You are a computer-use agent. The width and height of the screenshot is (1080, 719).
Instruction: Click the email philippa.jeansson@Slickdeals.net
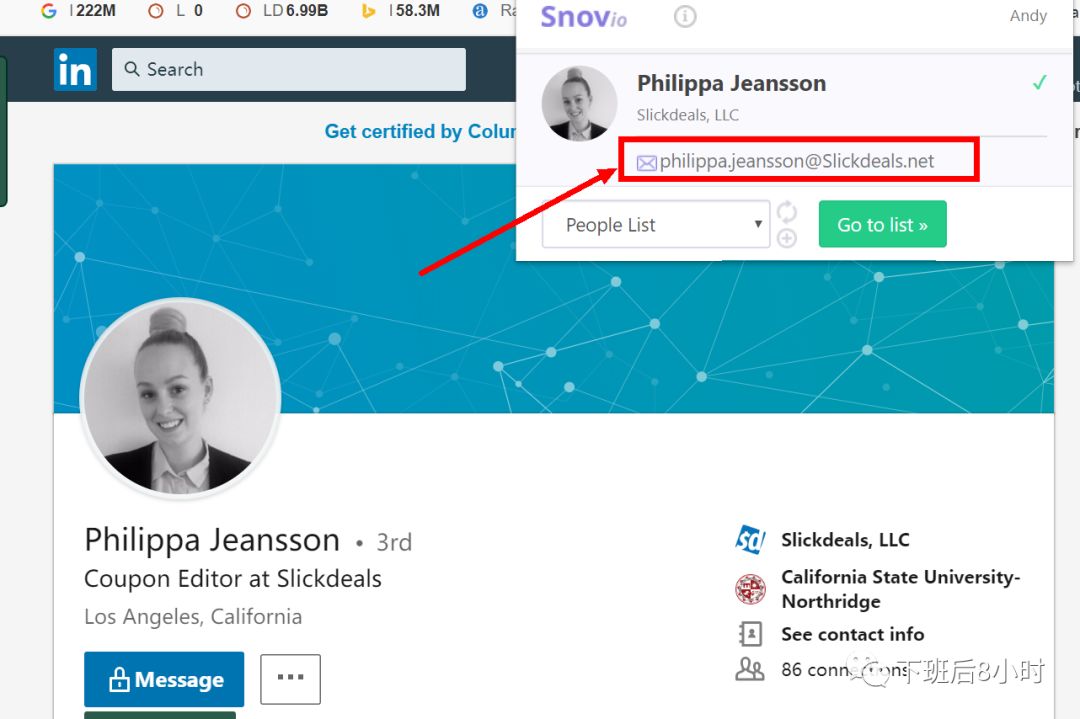797,161
